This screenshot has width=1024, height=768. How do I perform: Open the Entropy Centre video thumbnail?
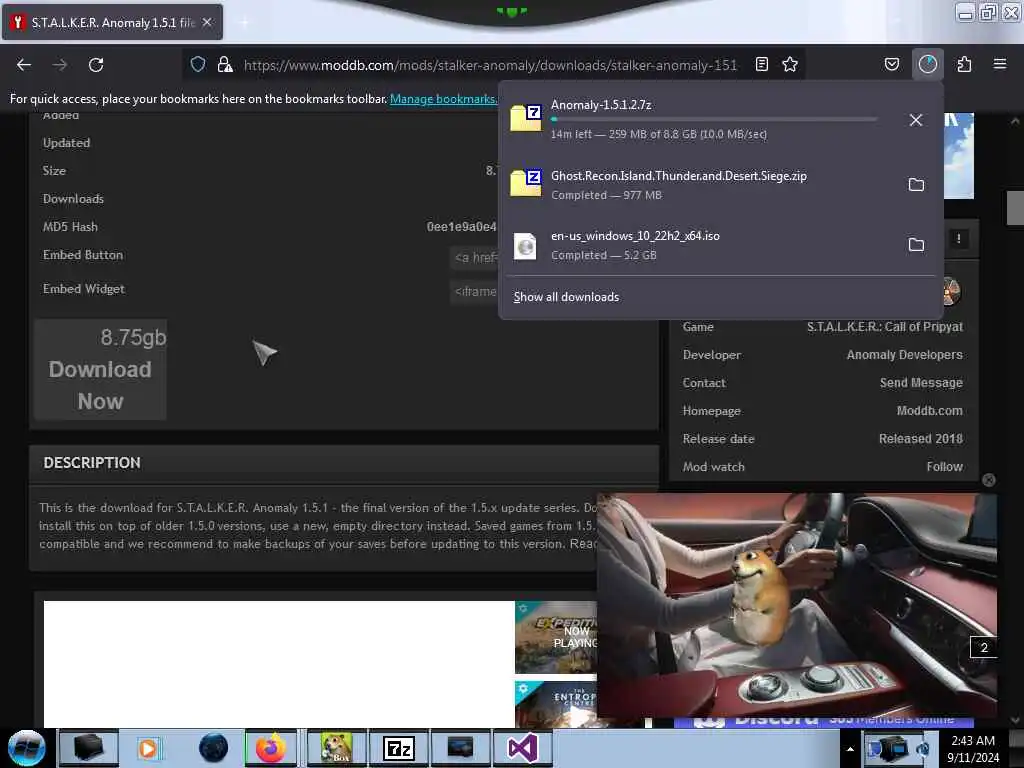pyautogui.click(x=556, y=705)
